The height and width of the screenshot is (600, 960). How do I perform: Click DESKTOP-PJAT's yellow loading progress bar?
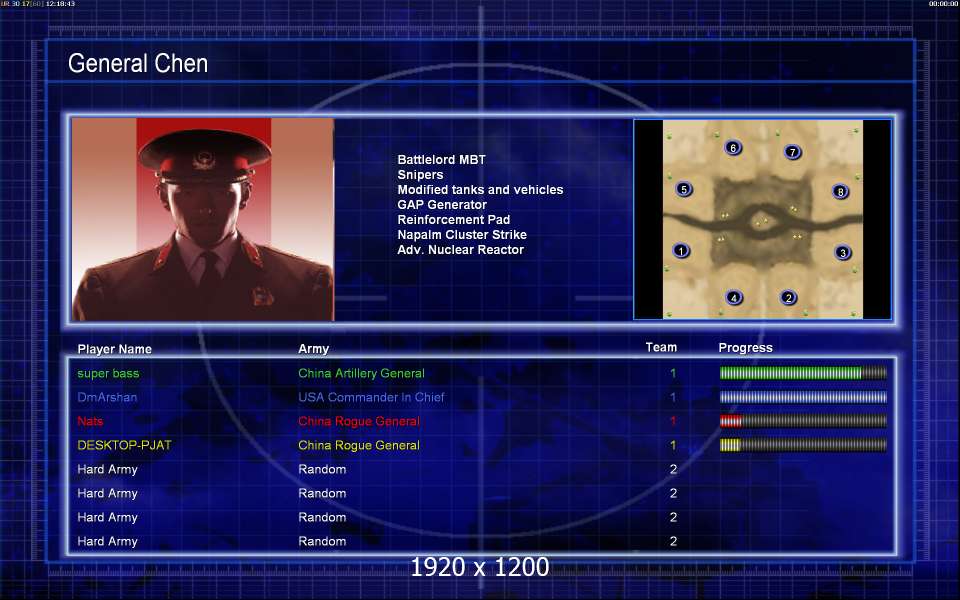[803, 444]
